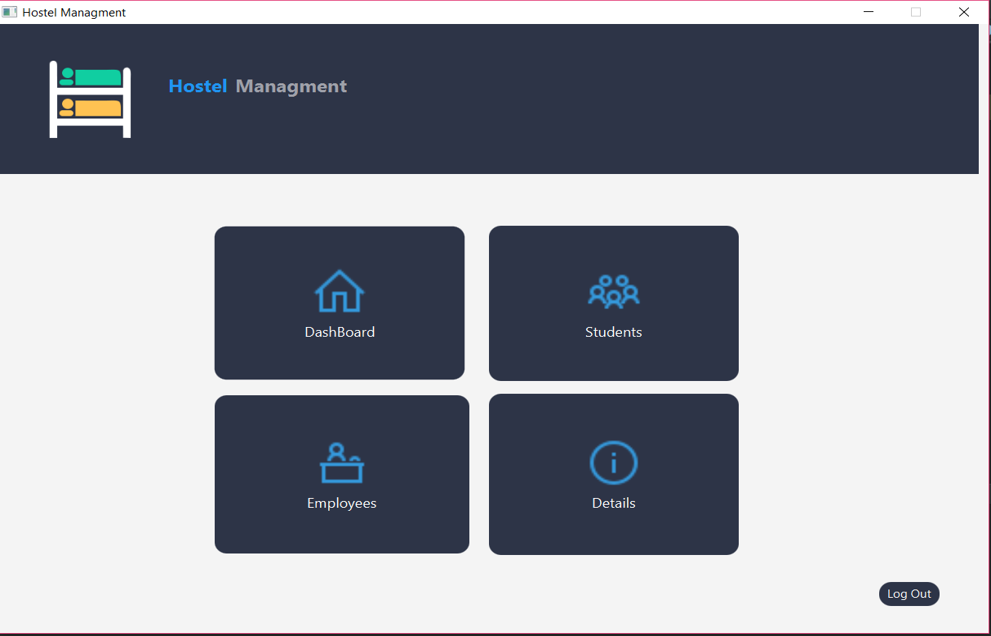The width and height of the screenshot is (991, 636).
Task: Click the DashBoard label text
Action: [x=339, y=332]
